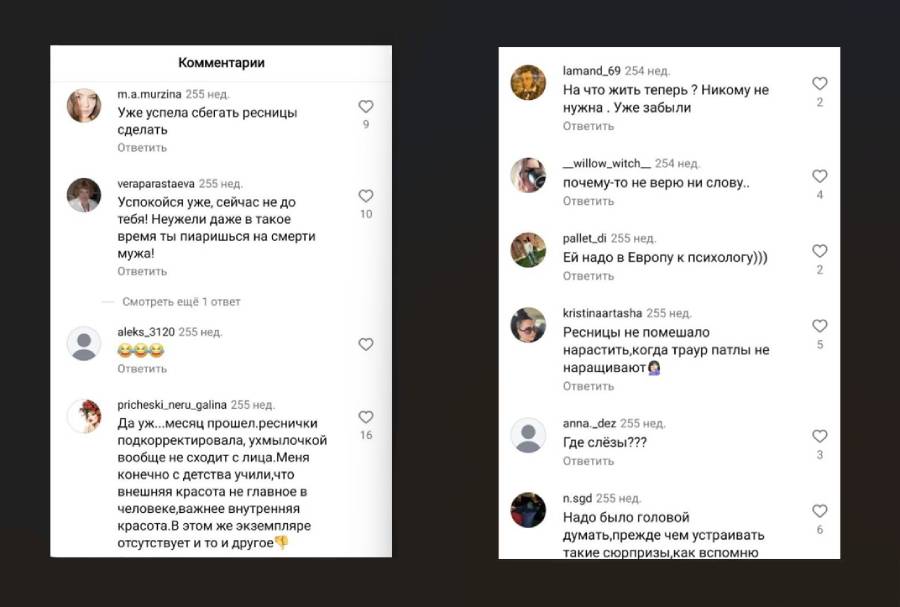Image resolution: width=900 pixels, height=607 pixels.
Task: Expand "Смотреть ещё 1 ответ" replies
Action: pos(181,301)
